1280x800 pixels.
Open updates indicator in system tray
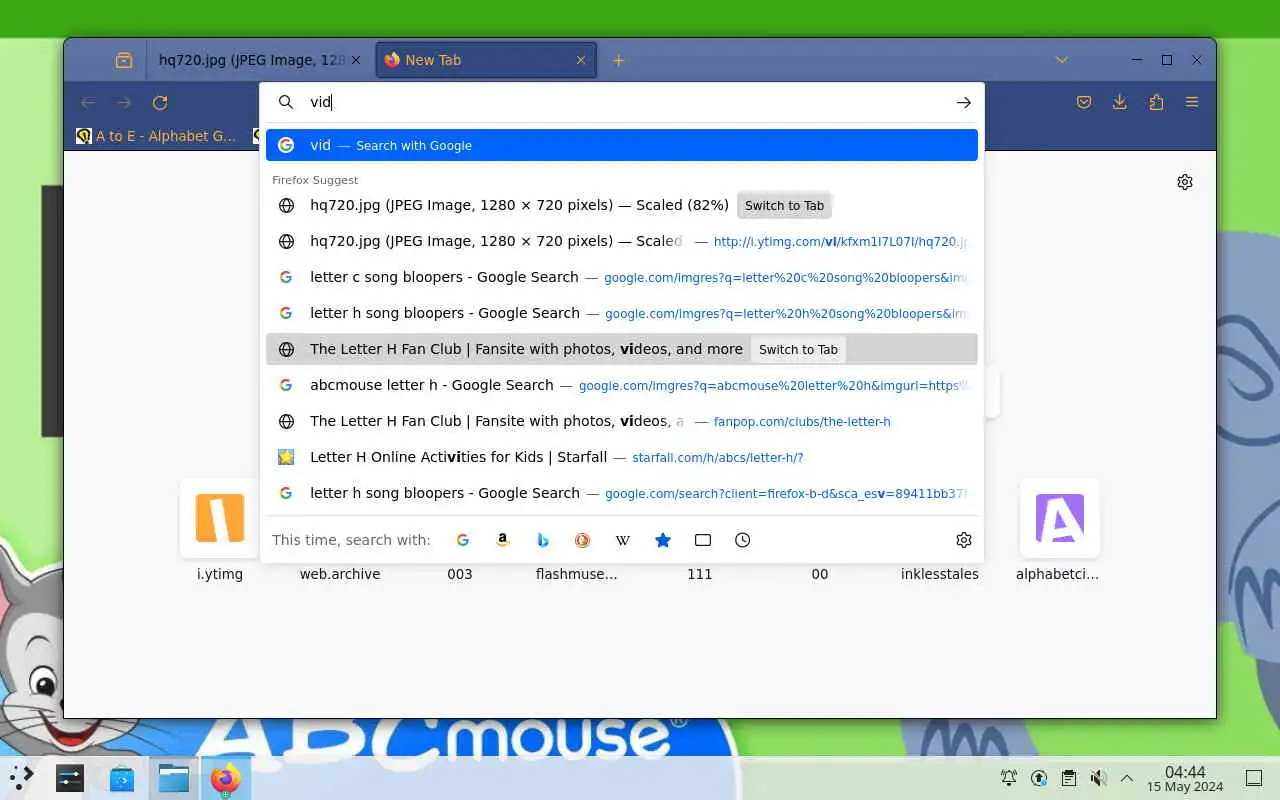tap(1039, 778)
